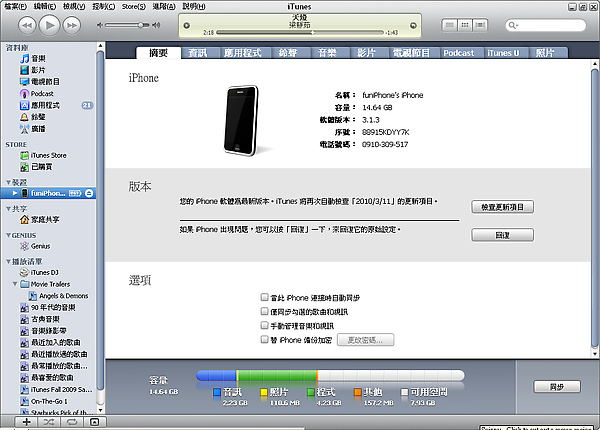Open the Store(S) menu

134,7
